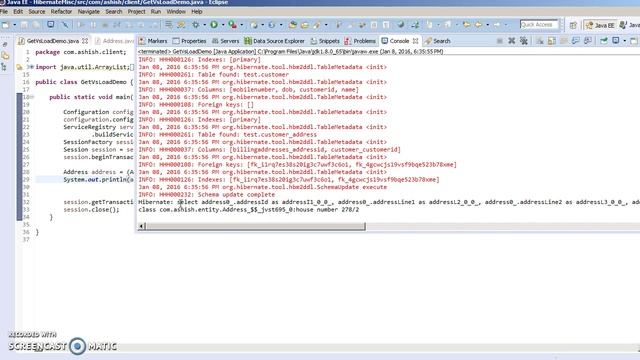Click the Run external tools icon
The width and height of the screenshot is (640, 360).
(x=233, y=25)
